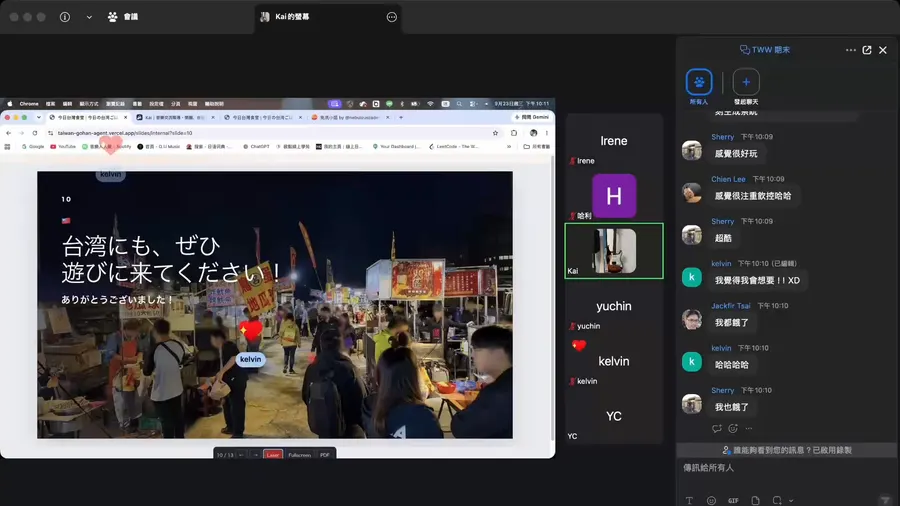Click Sherry's message 超酷
Viewport: 900px width, 506px height.
coord(723,238)
